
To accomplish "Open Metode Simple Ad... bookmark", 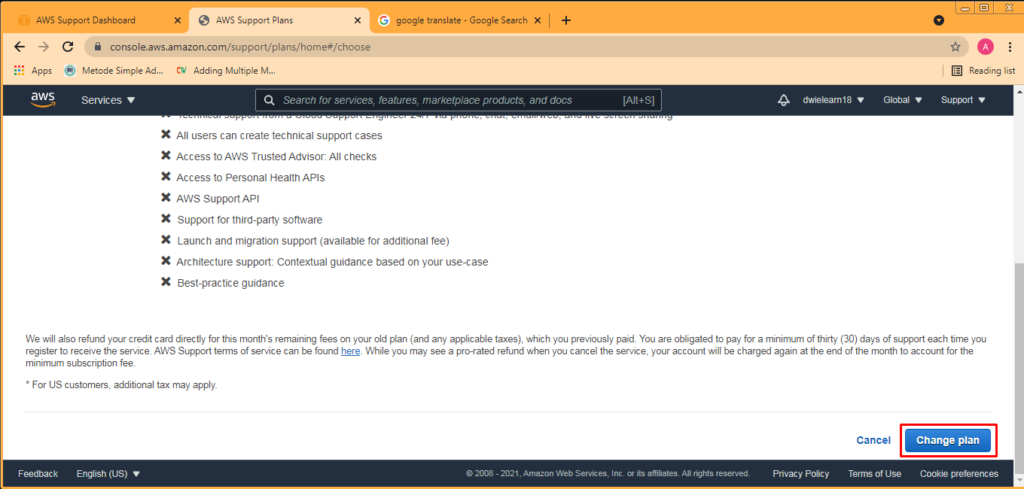I will (x=114, y=71).
